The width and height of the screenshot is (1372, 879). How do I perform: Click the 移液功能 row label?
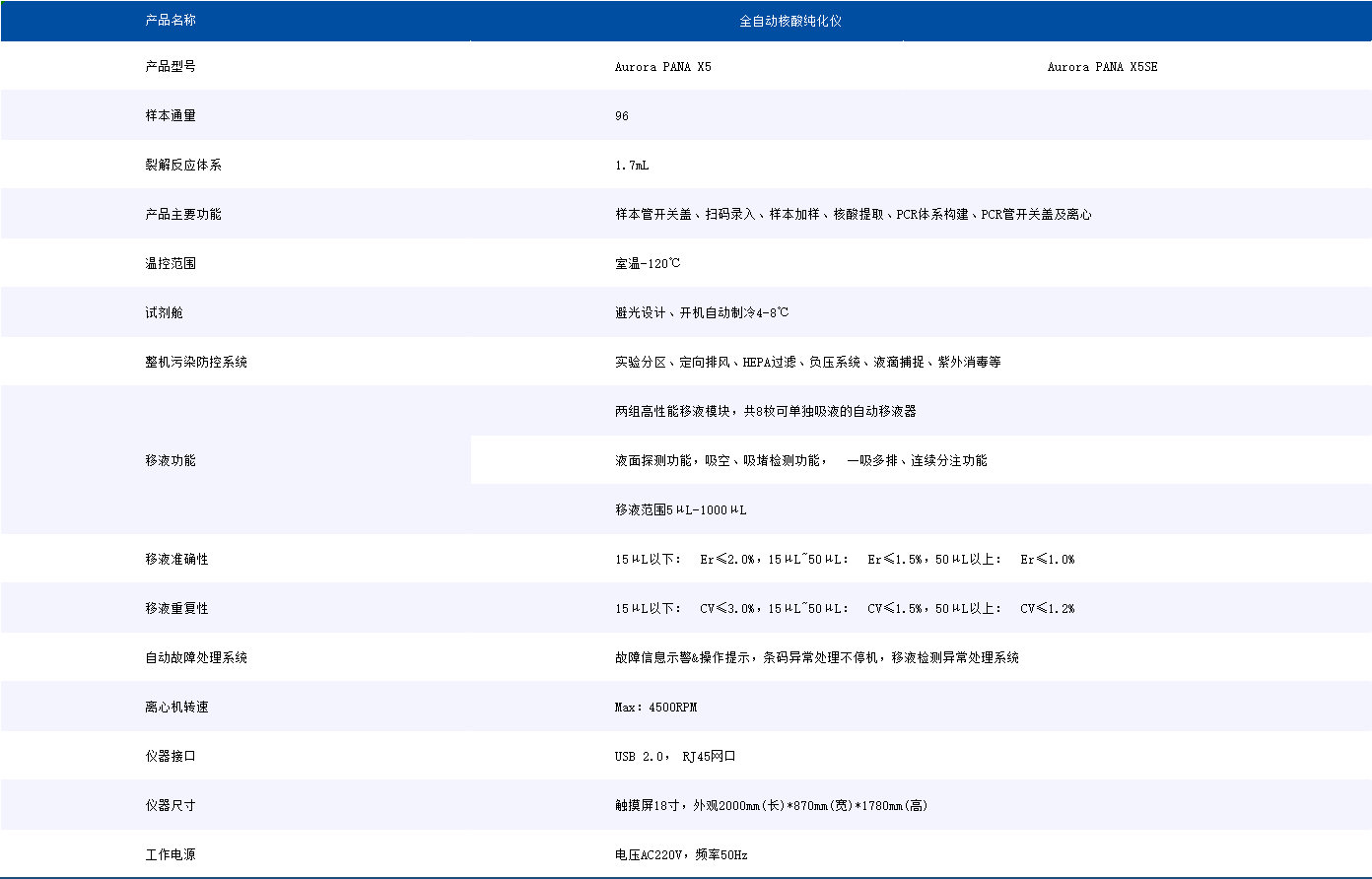click(x=171, y=461)
